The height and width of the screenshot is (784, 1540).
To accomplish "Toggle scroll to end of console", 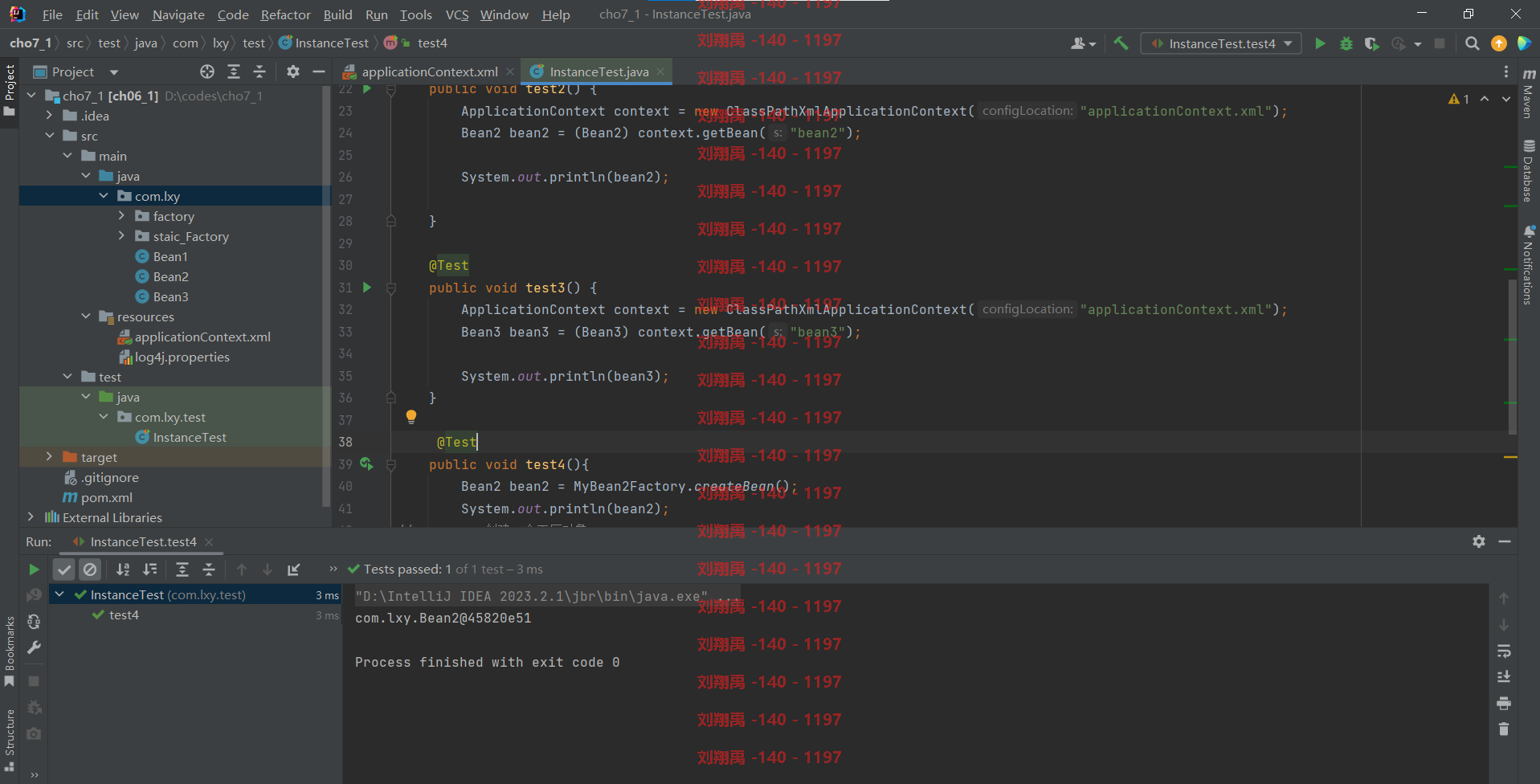I will click(x=1504, y=677).
